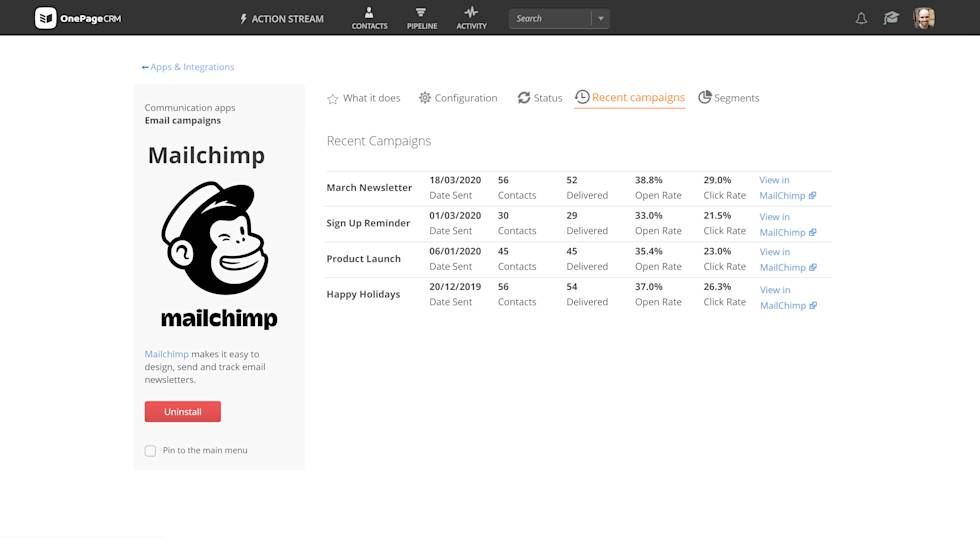Click the Recent campaigns clock icon
The image size is (980, 551).
tap(582, 97)
